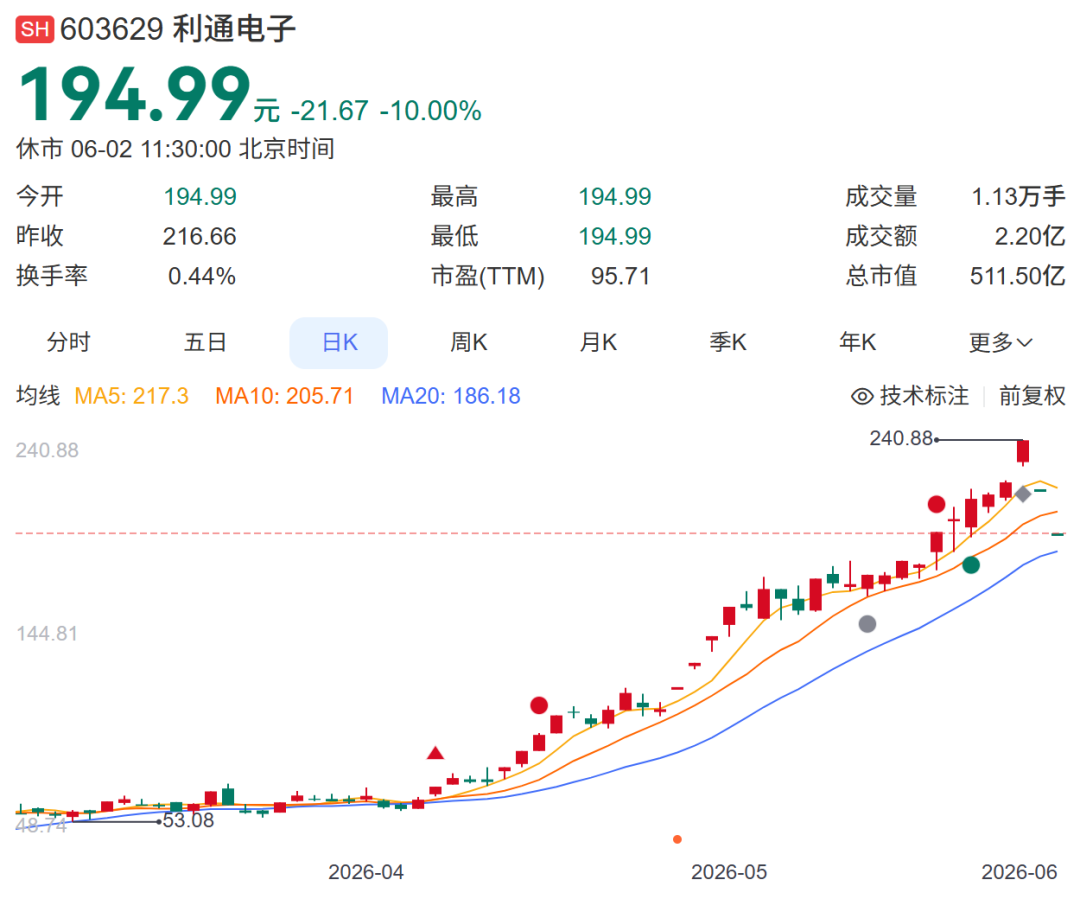Click the 总市值 value 511.50亿
1080x899 pixels.
point(1017,276)
